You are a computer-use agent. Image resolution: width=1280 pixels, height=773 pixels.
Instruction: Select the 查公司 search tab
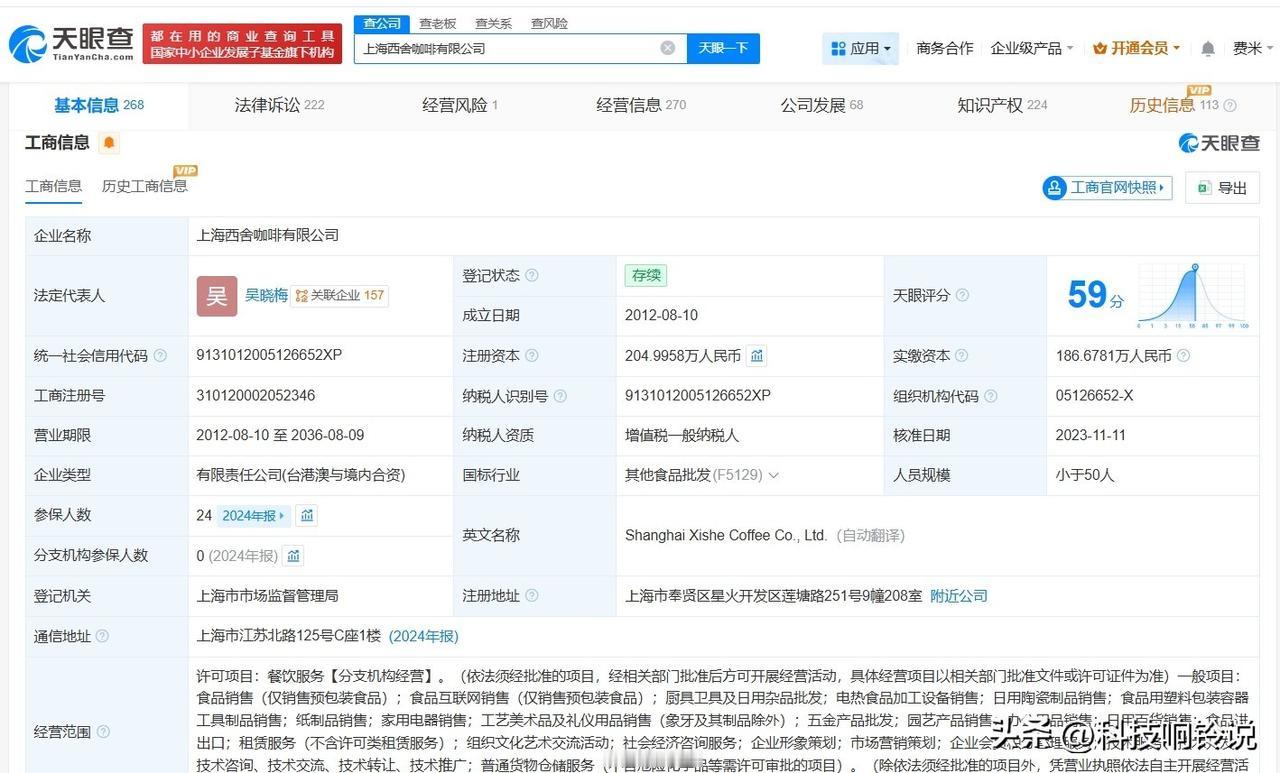382,23
